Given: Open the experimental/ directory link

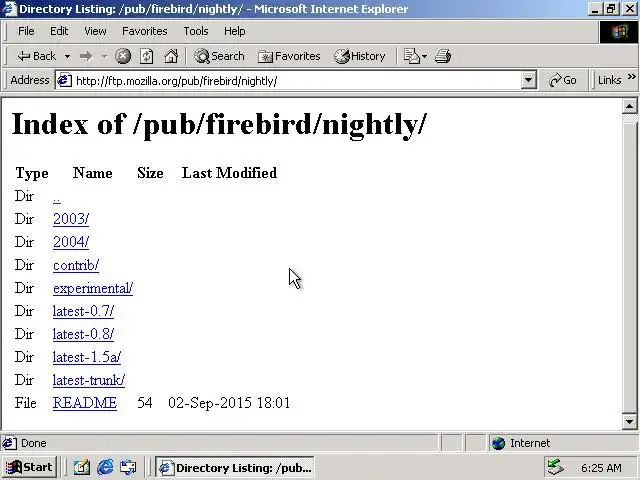Looking at the screenshot, I should (x=93, y=288).
